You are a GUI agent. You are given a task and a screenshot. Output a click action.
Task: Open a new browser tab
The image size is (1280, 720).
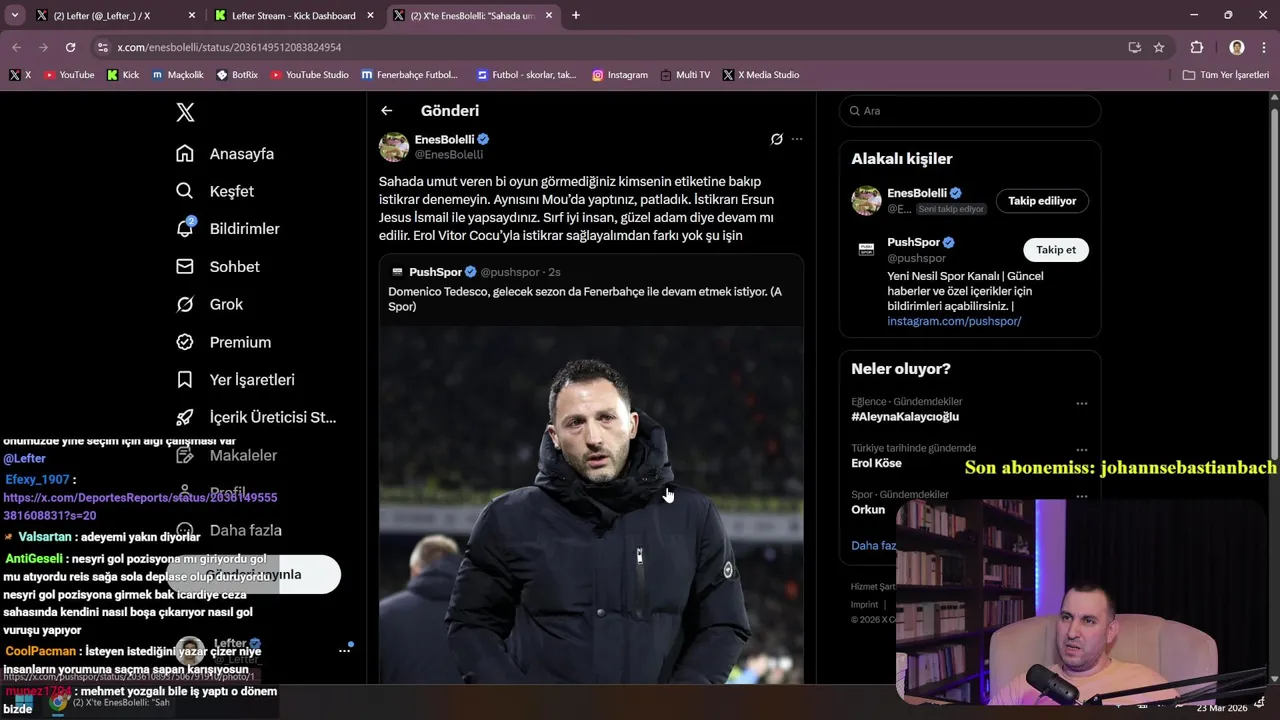pos(576,16)
